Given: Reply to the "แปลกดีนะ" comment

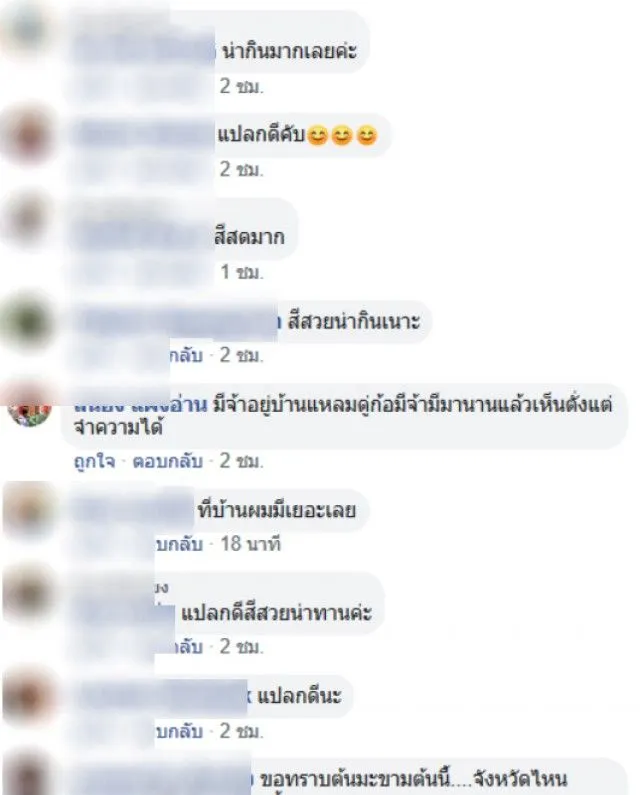Looking at the screenshot, I should [179, 731].
